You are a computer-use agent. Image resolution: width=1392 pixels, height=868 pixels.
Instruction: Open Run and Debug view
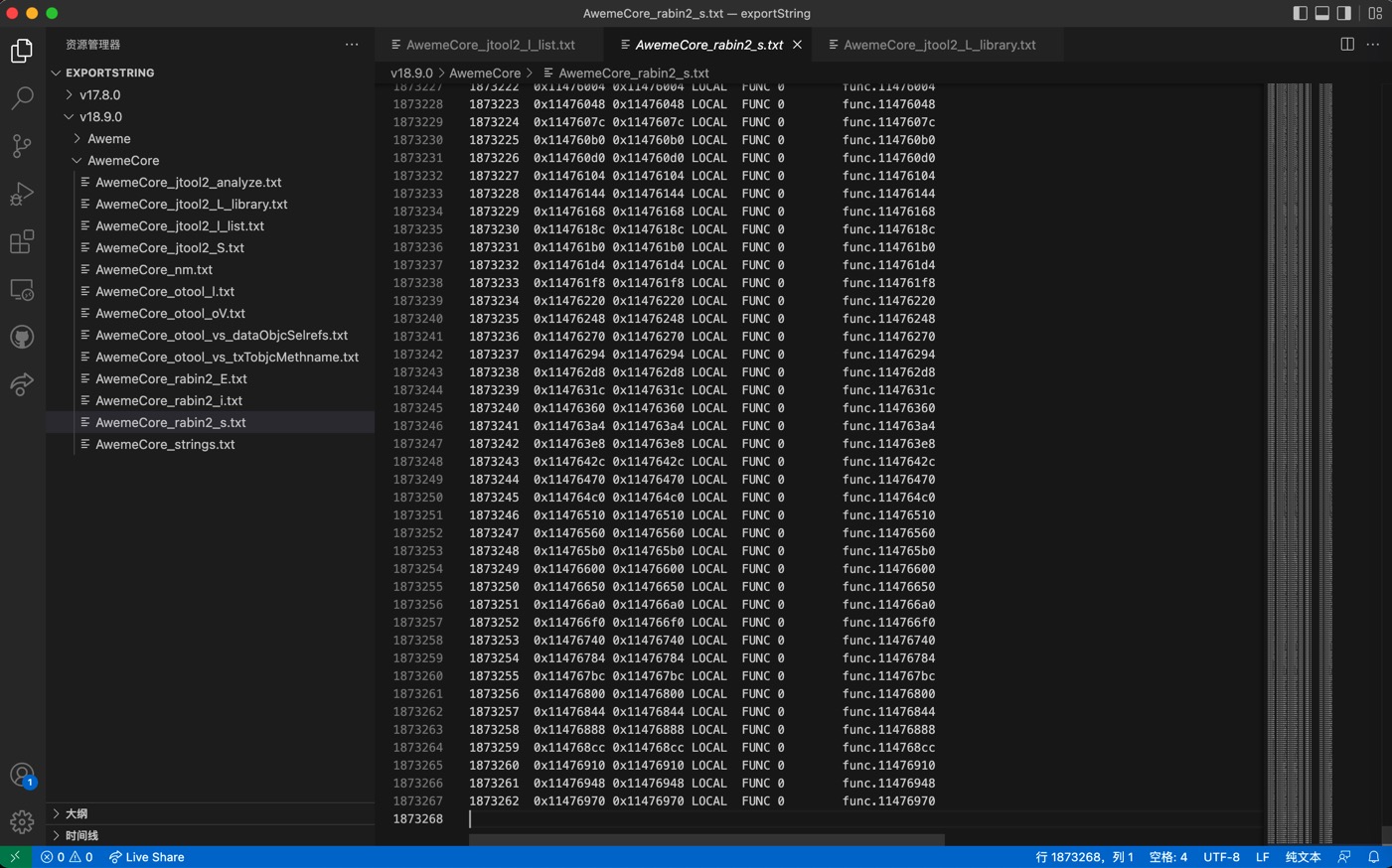22,194
